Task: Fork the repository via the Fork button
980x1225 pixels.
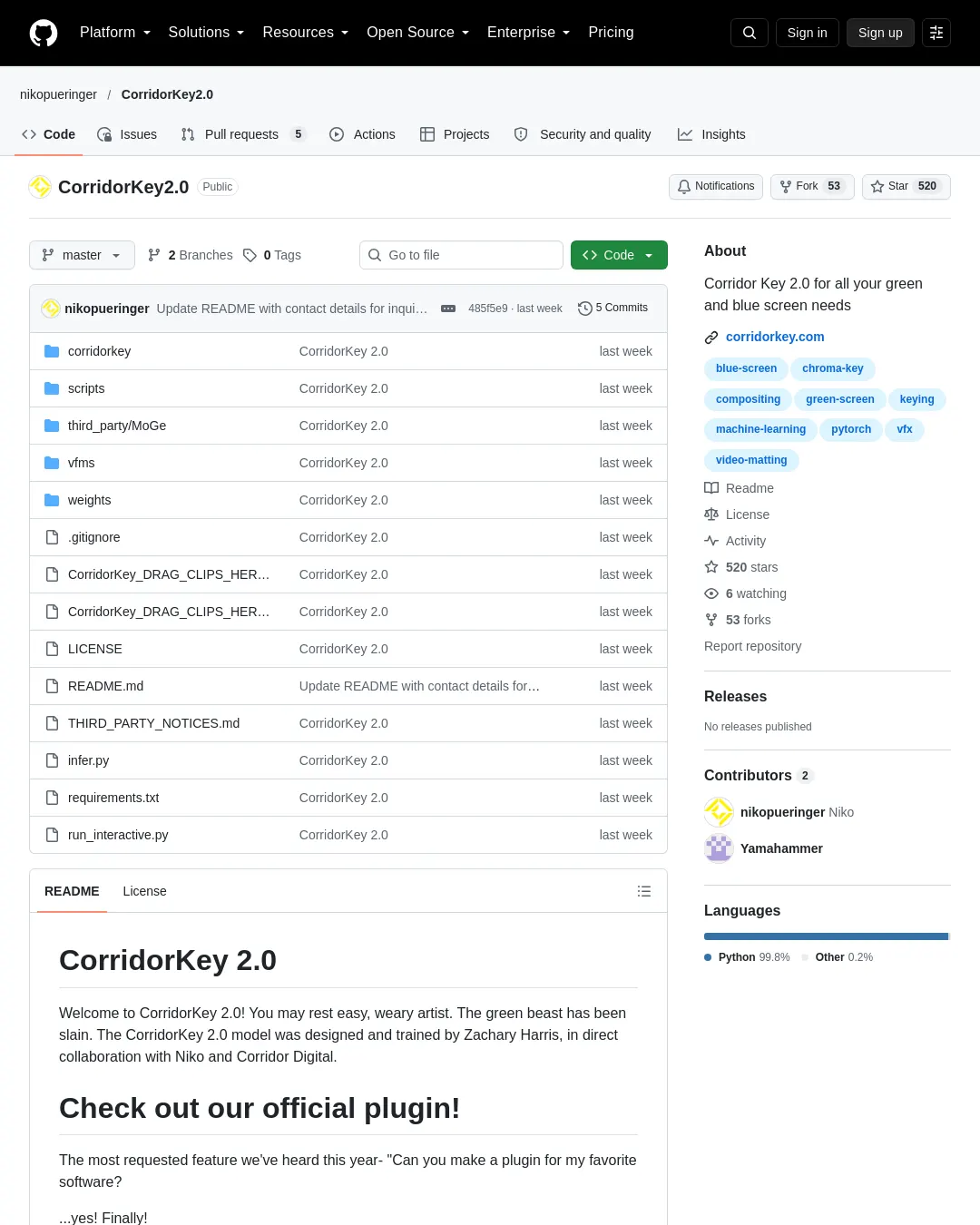Action: (x=812, y=186)
